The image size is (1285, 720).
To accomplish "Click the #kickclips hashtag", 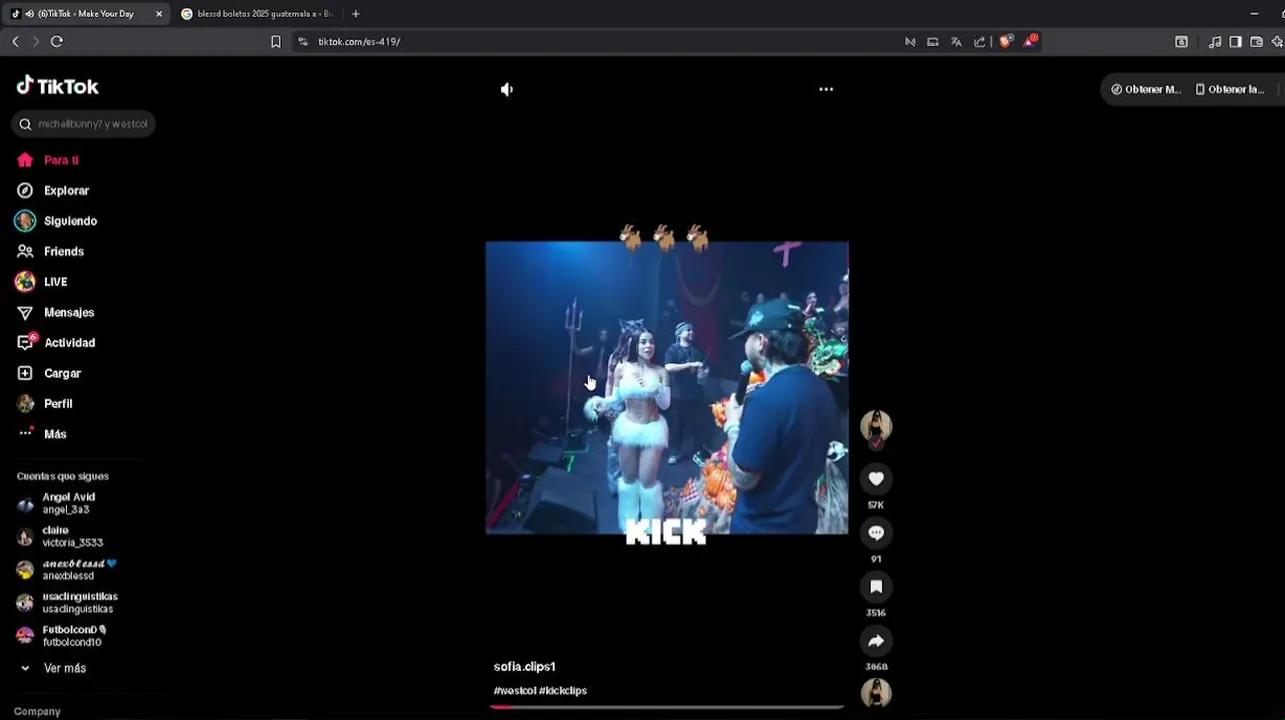I will (563, 690).
